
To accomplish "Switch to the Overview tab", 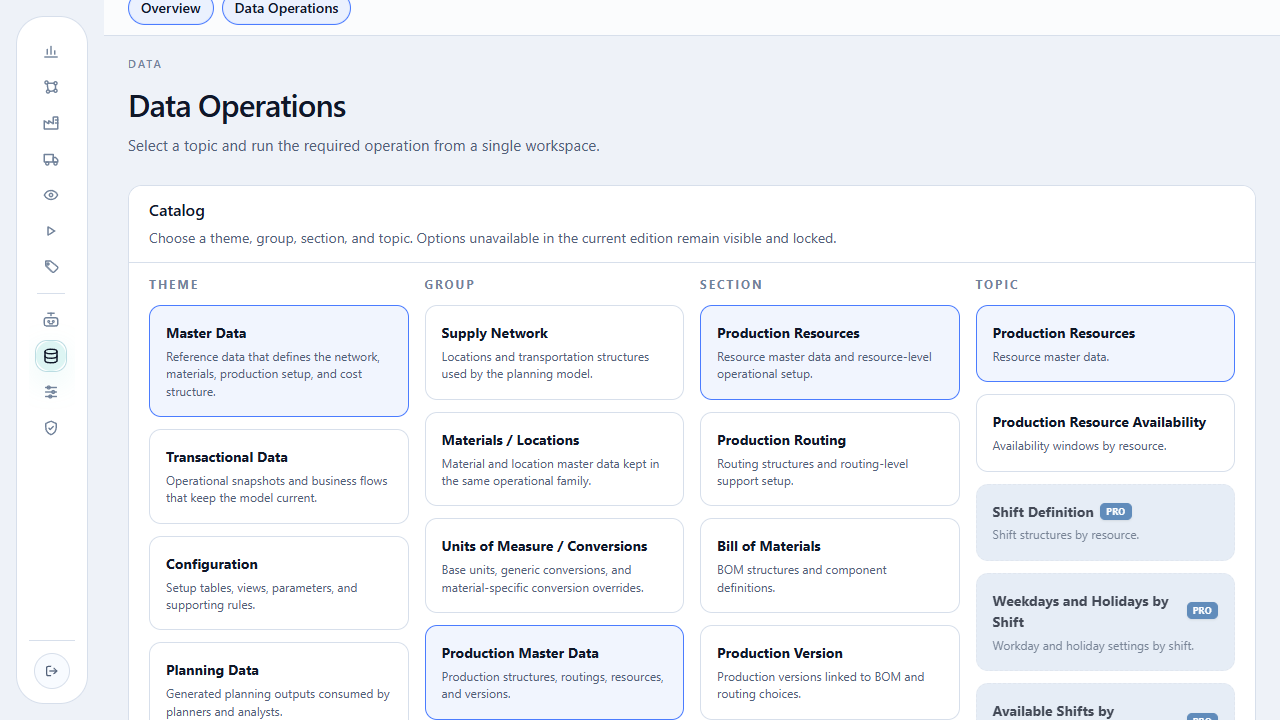I will coord(171,9).
